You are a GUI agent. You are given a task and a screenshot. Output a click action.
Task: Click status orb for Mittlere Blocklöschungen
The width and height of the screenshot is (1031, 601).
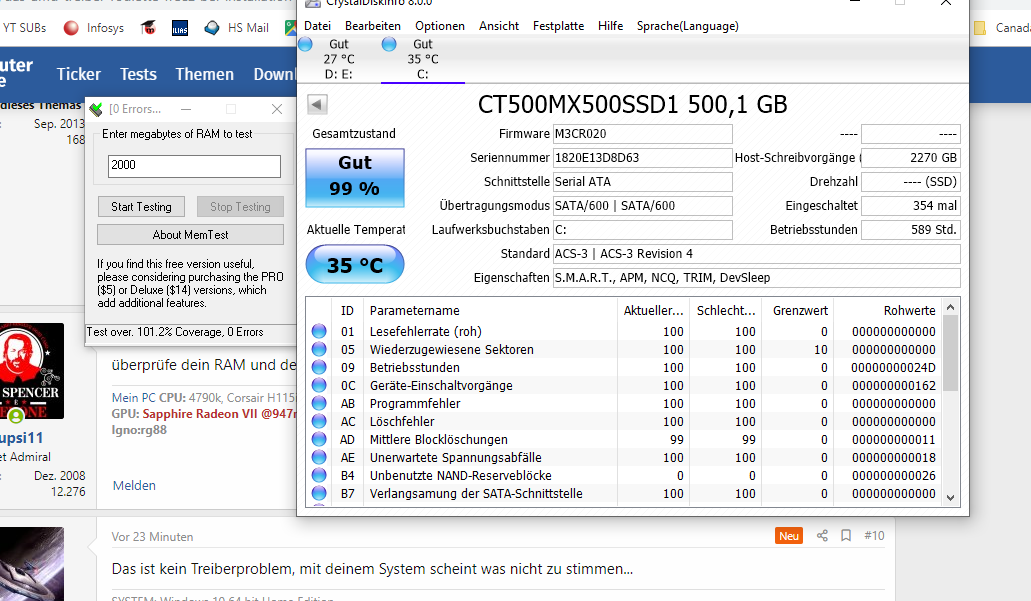click(x=319, y=439)
